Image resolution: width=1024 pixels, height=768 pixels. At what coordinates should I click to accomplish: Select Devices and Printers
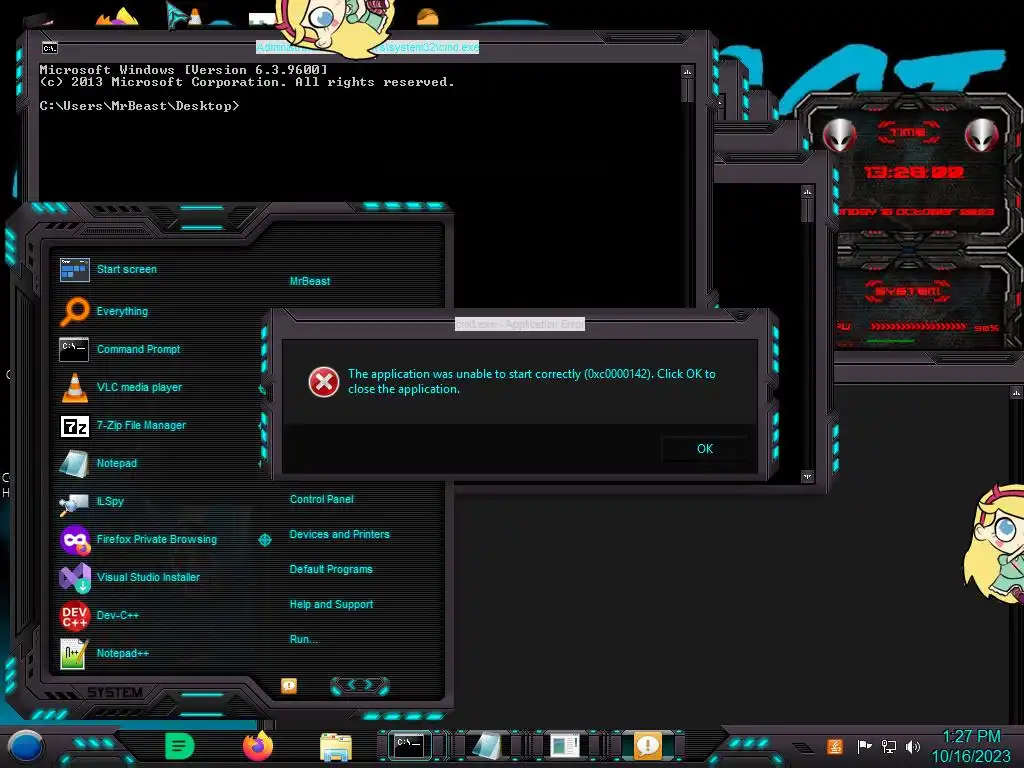coord(339,534)
